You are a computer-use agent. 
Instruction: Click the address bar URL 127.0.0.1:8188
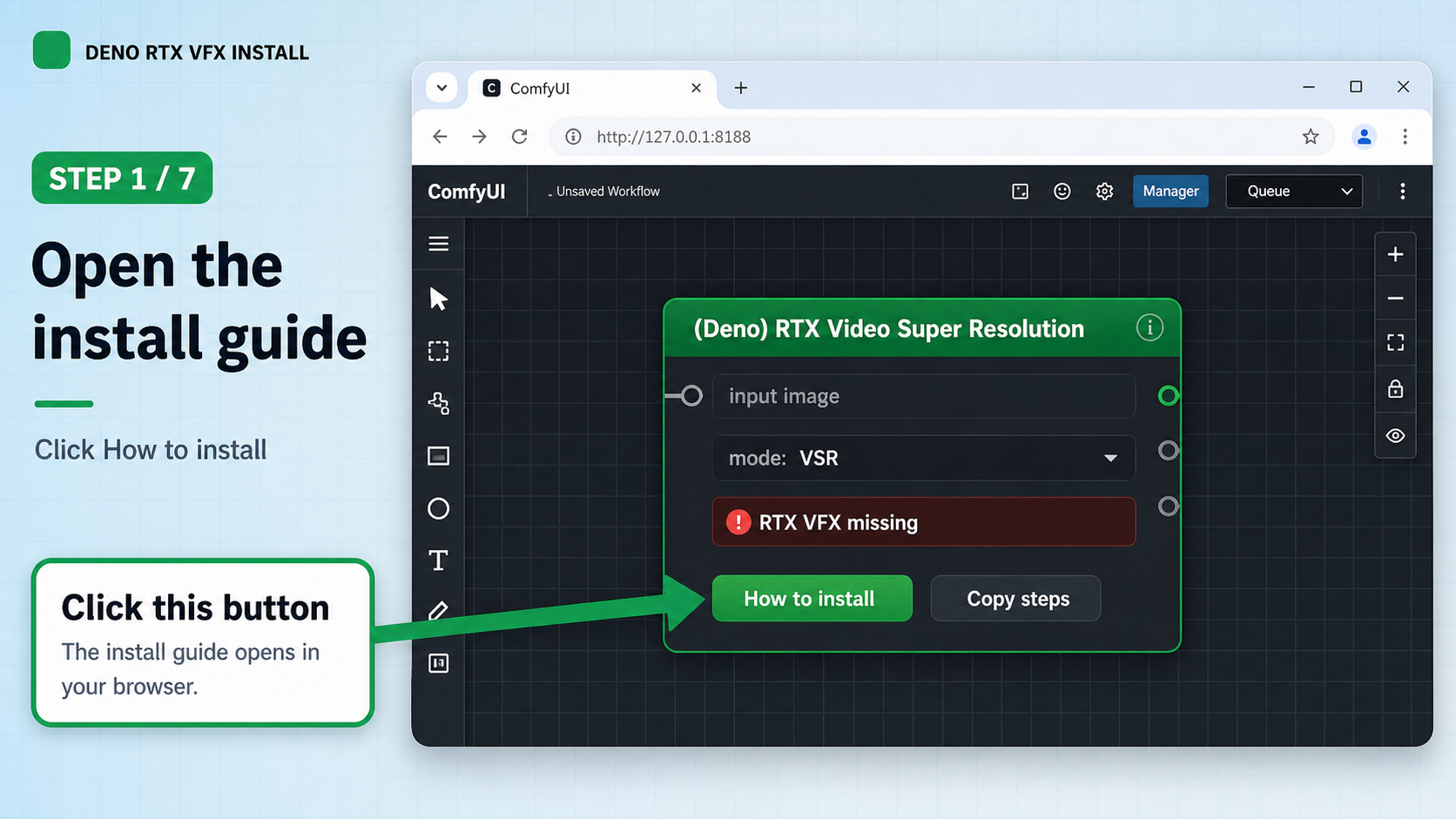pyautogui.click(x=673, y=137)
